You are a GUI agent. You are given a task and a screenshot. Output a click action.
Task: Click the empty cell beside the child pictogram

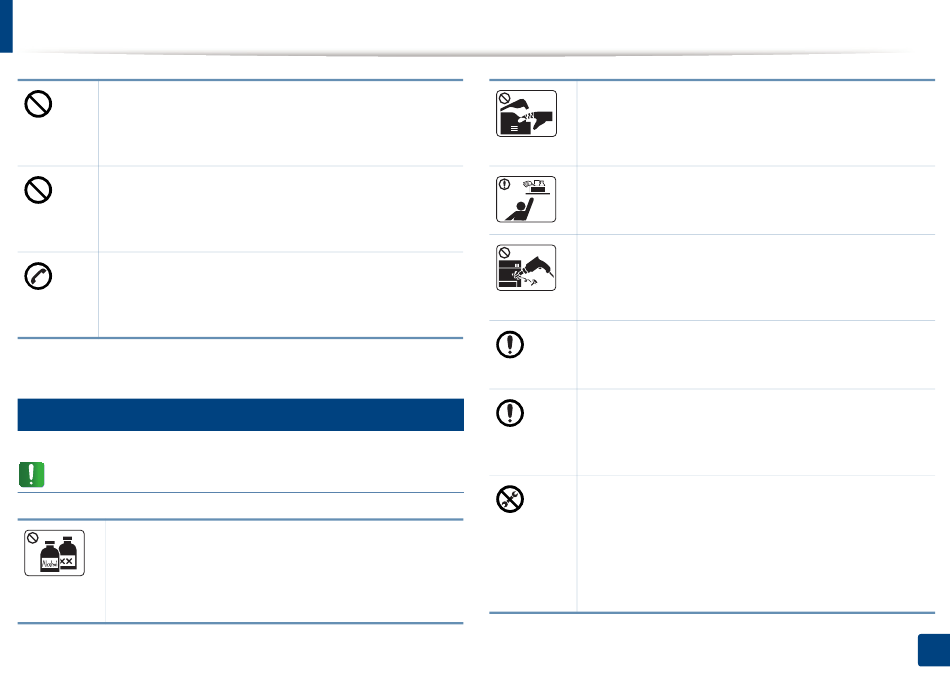pos(756,201)
